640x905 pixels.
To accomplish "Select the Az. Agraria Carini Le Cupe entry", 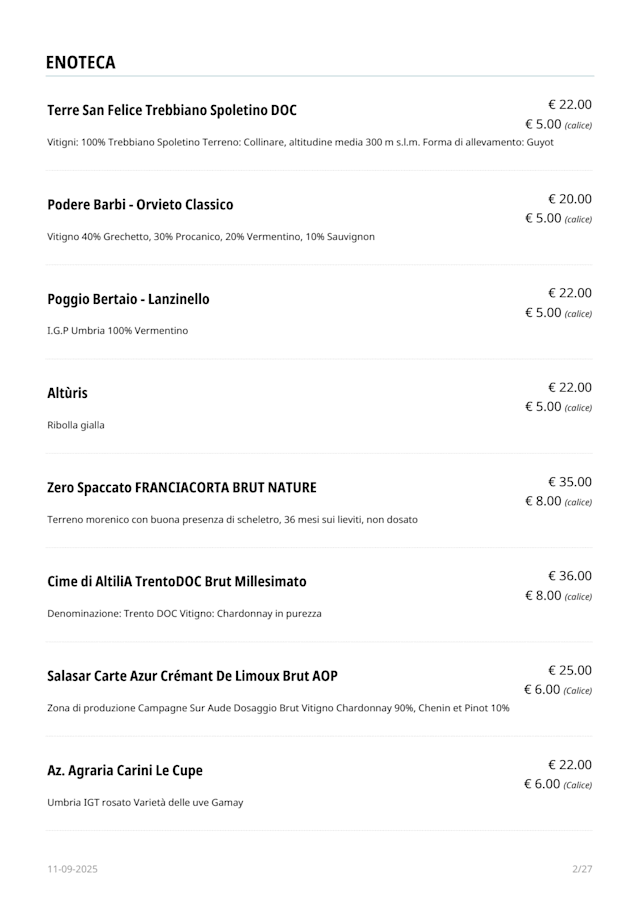I will pos(125,771).
